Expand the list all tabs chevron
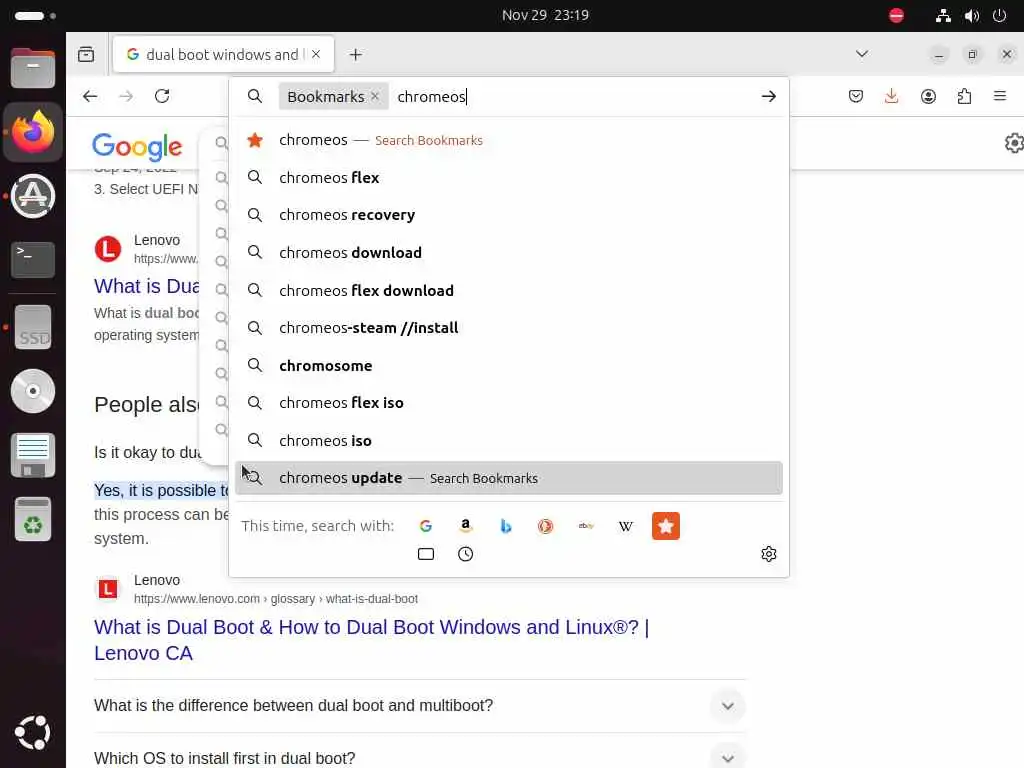The image size is (1024, 768). pos(862,54)
